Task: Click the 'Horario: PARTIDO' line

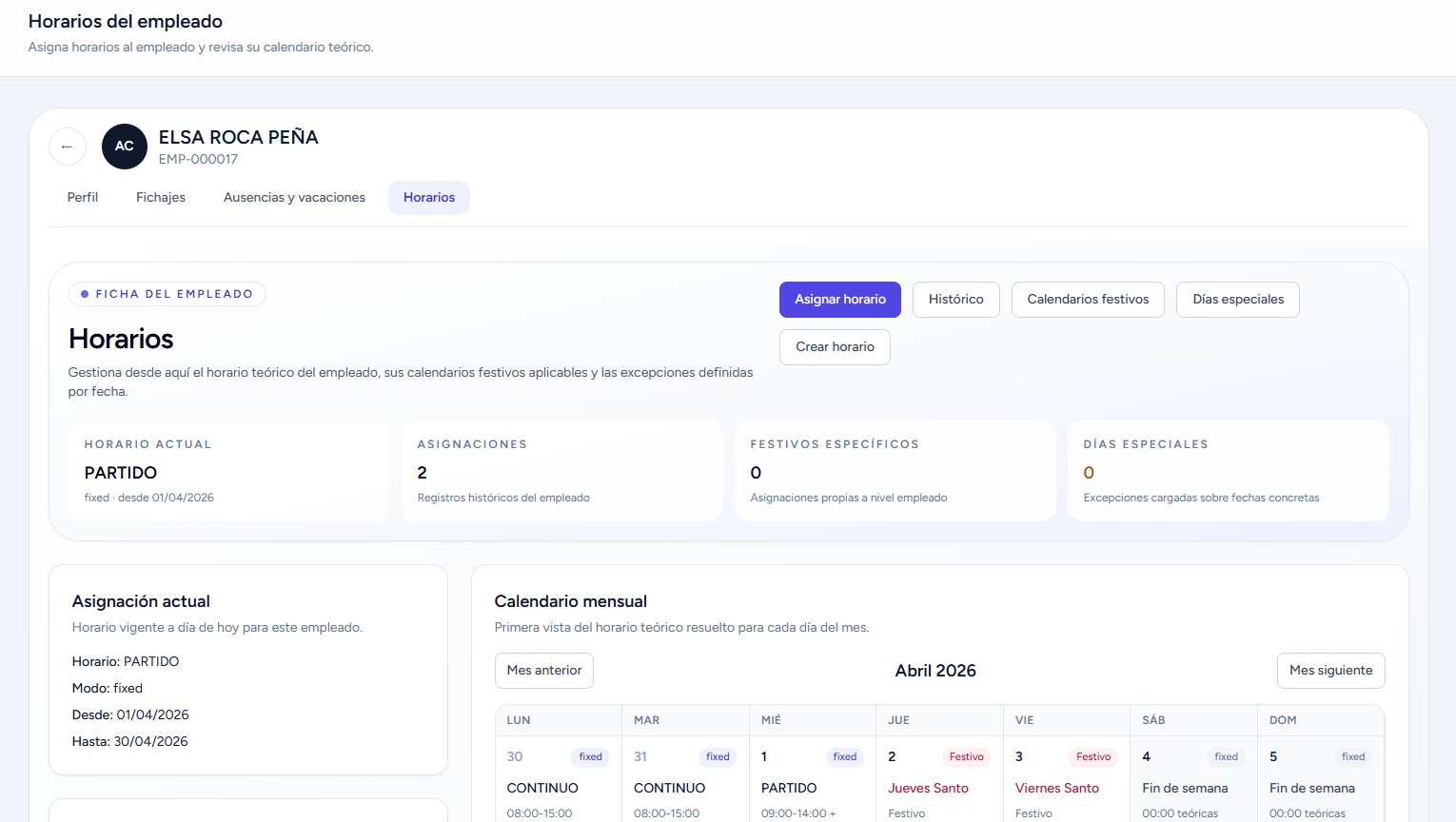Action: pyautogui.click(x=126, y=661)
